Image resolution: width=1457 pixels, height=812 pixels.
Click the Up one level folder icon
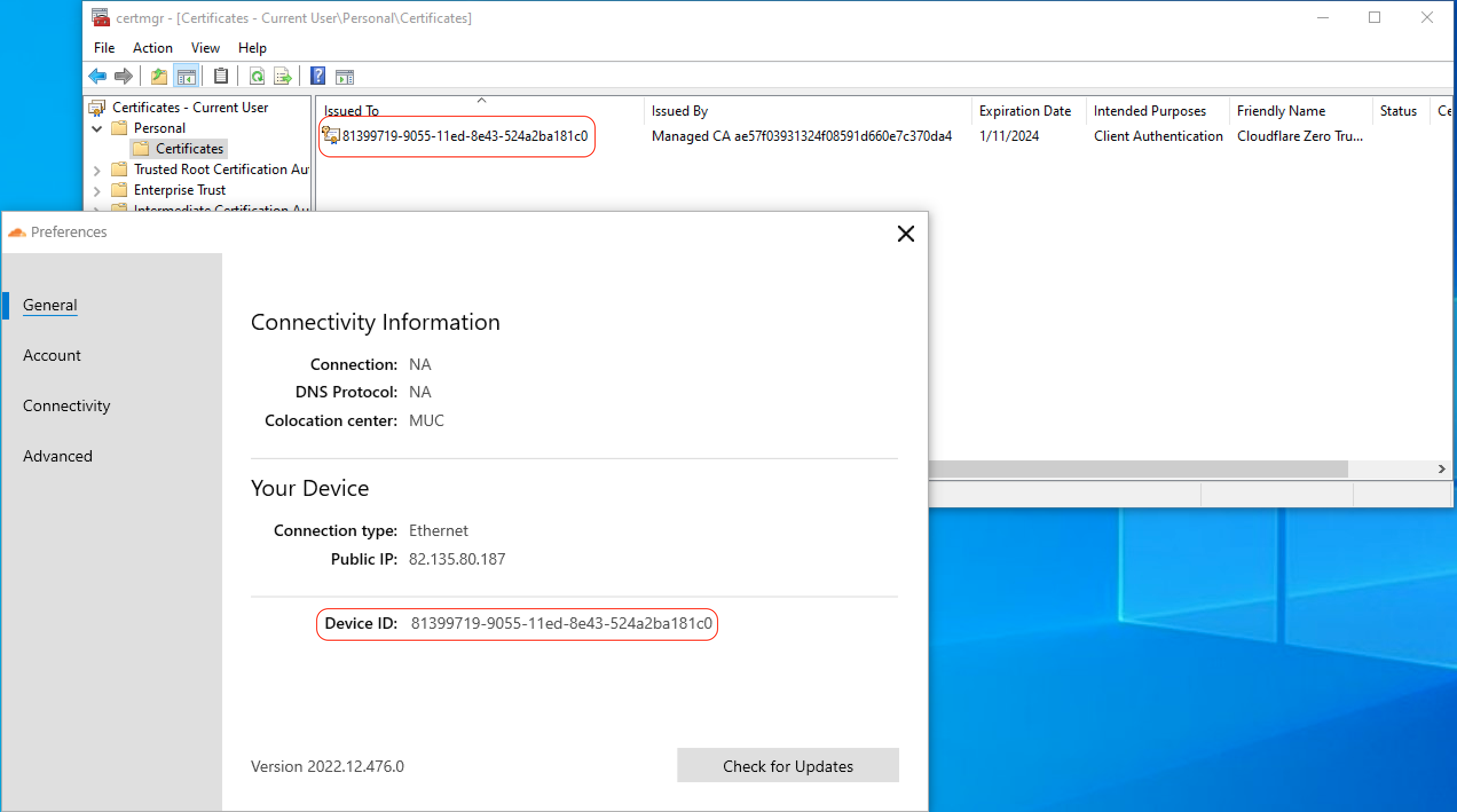tap(159, 76)
